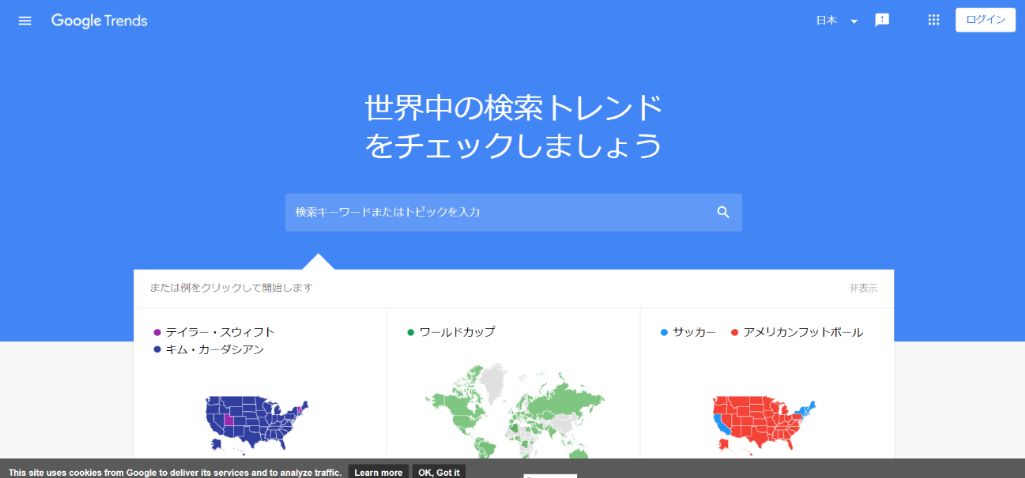The width and height of the screenshot is (1025, 478).
Task: Click the red dot beside アメリカンフットボール
Action: tap(734, 333)
